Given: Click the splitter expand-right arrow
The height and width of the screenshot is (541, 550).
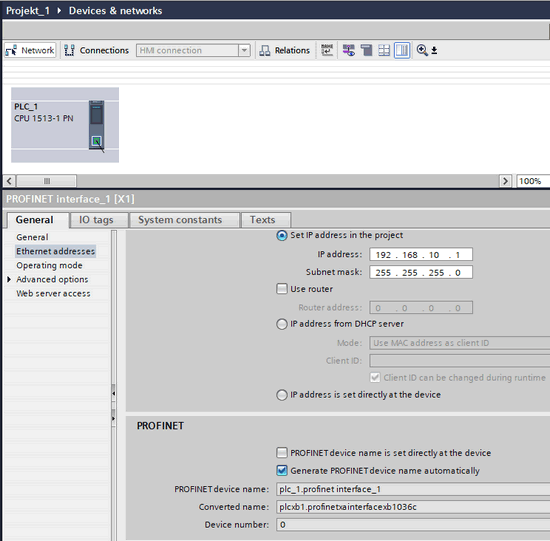Looking at the screenshot, I should point(113,418).
